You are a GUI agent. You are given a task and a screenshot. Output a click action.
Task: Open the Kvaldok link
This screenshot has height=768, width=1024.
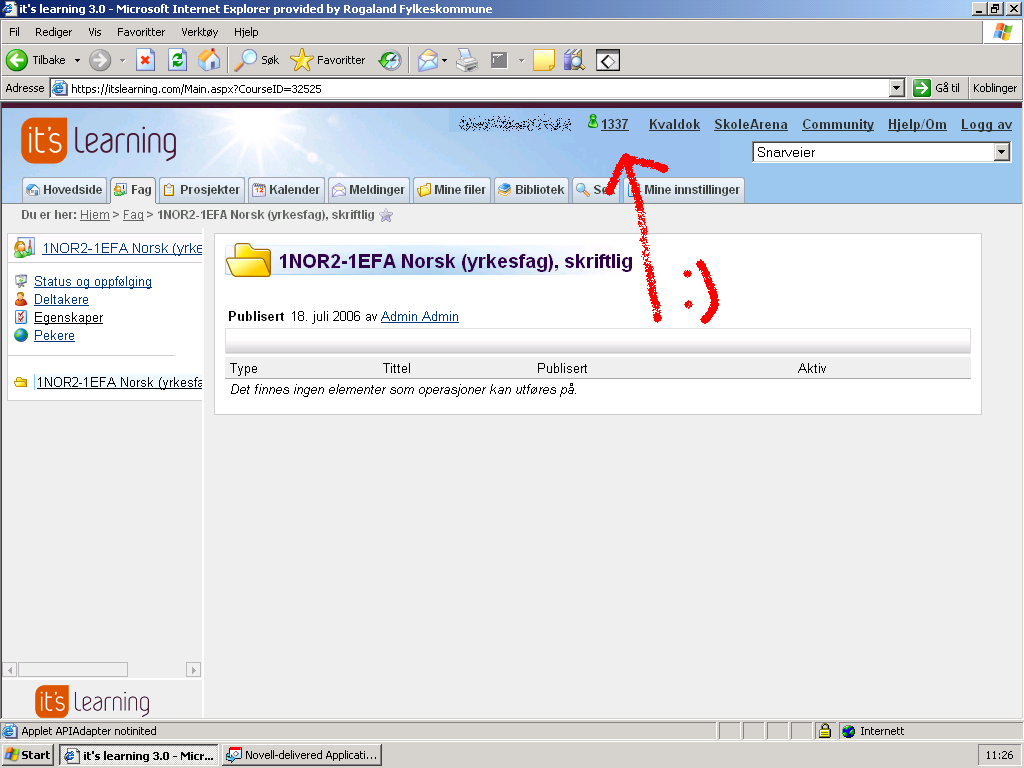click(x=675, y=124)
